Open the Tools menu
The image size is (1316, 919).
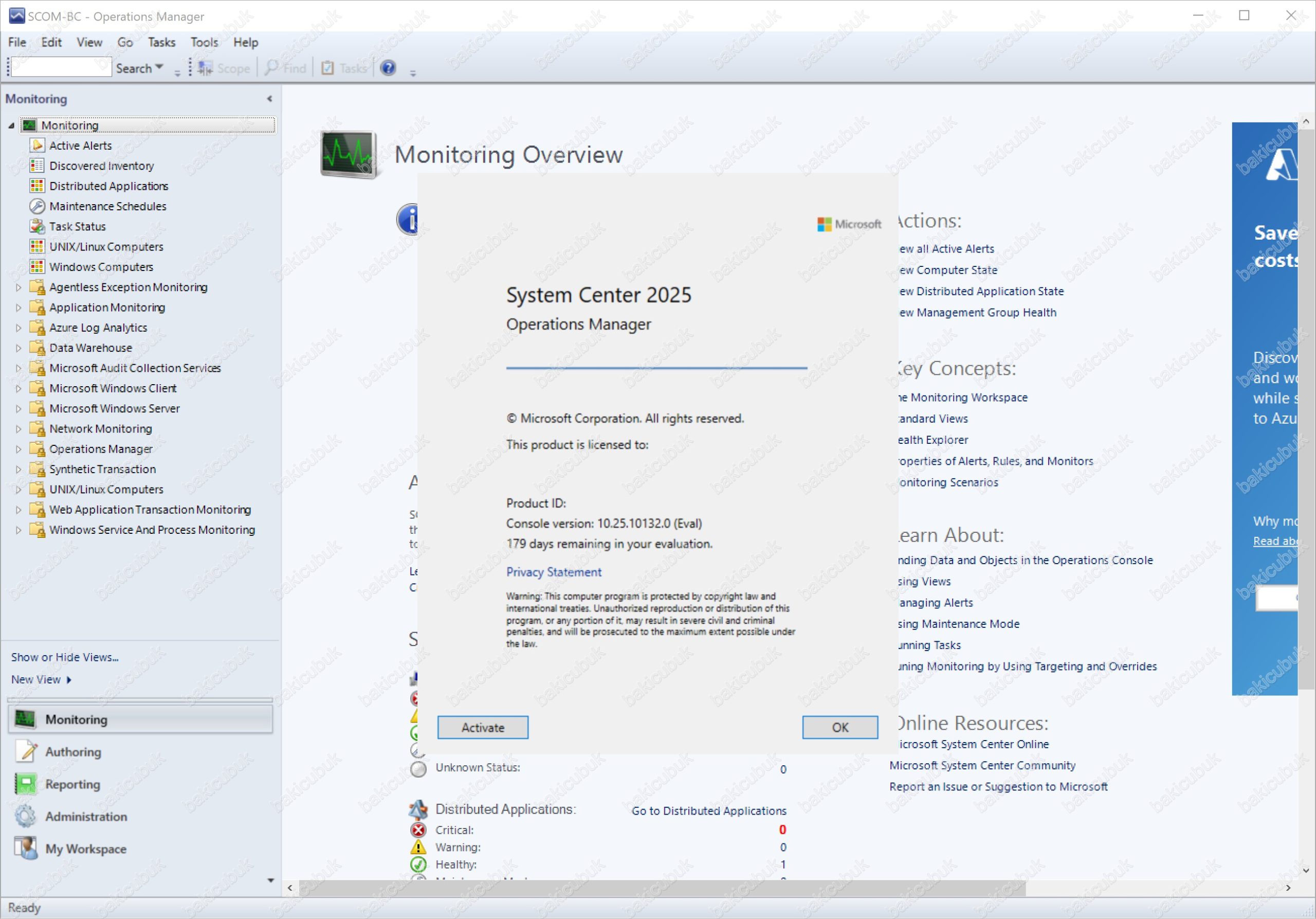point(204,42)
